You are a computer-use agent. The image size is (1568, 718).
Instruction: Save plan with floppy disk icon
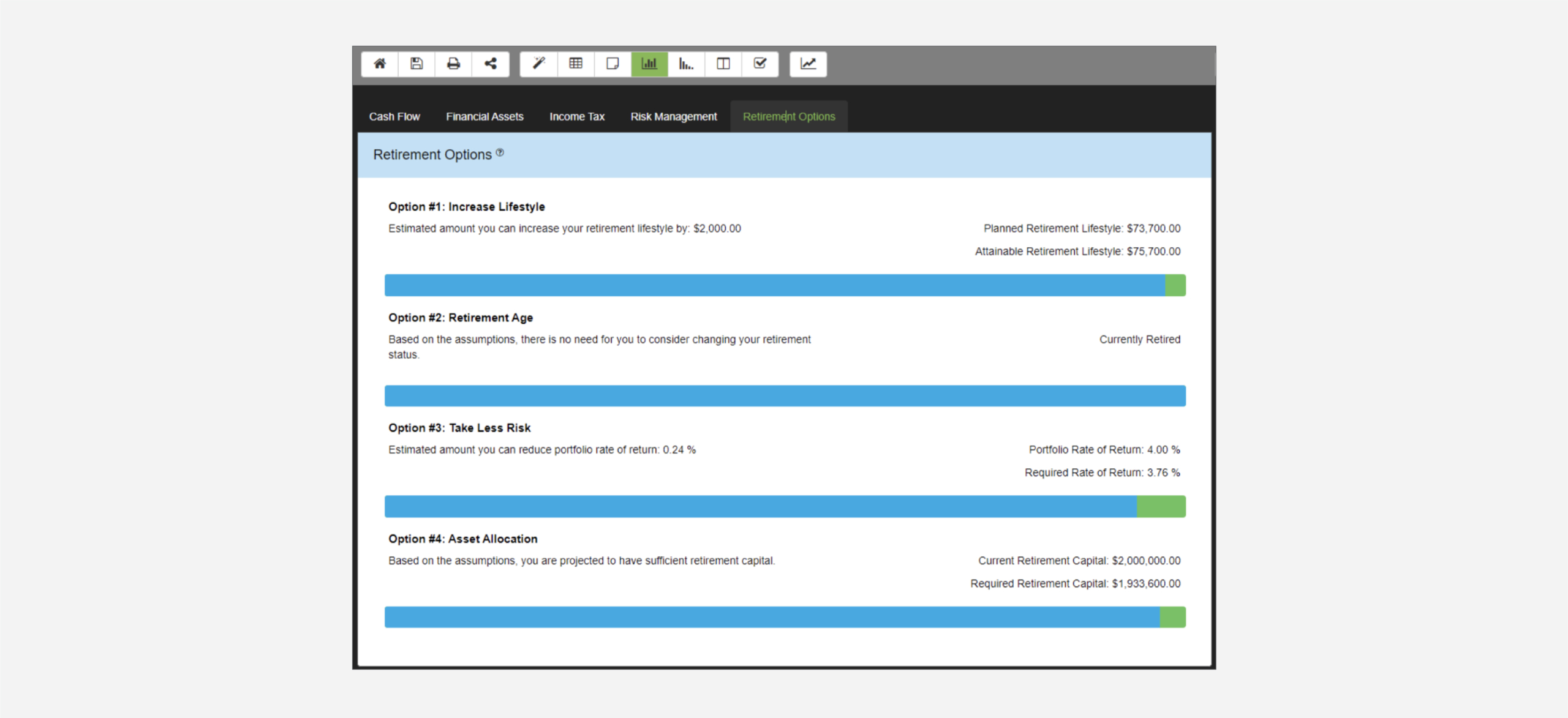point(417,64)
